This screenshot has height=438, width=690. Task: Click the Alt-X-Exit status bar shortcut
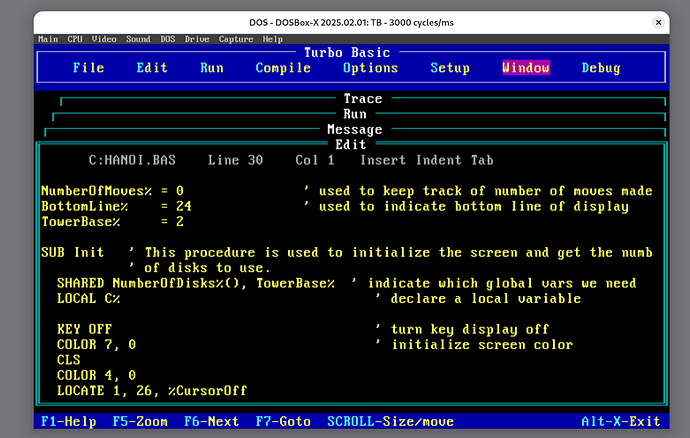pyautogui.click(x=621, y=422)
